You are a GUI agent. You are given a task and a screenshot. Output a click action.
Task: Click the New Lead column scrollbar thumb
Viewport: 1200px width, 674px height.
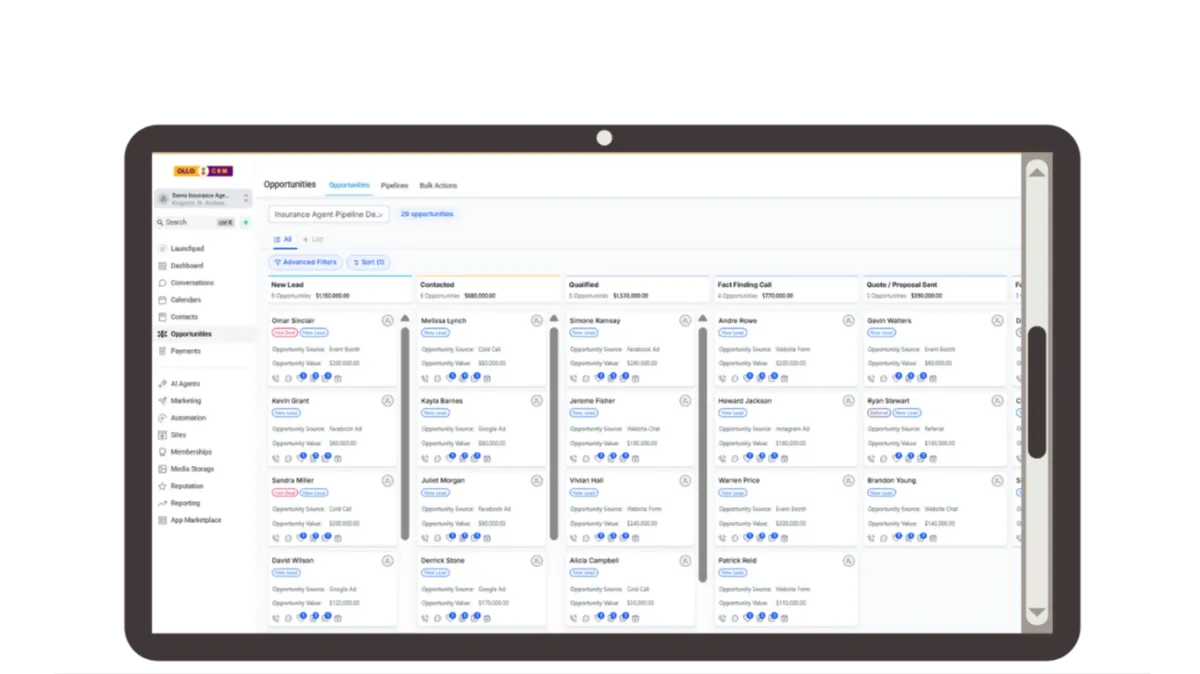point(405,433)
